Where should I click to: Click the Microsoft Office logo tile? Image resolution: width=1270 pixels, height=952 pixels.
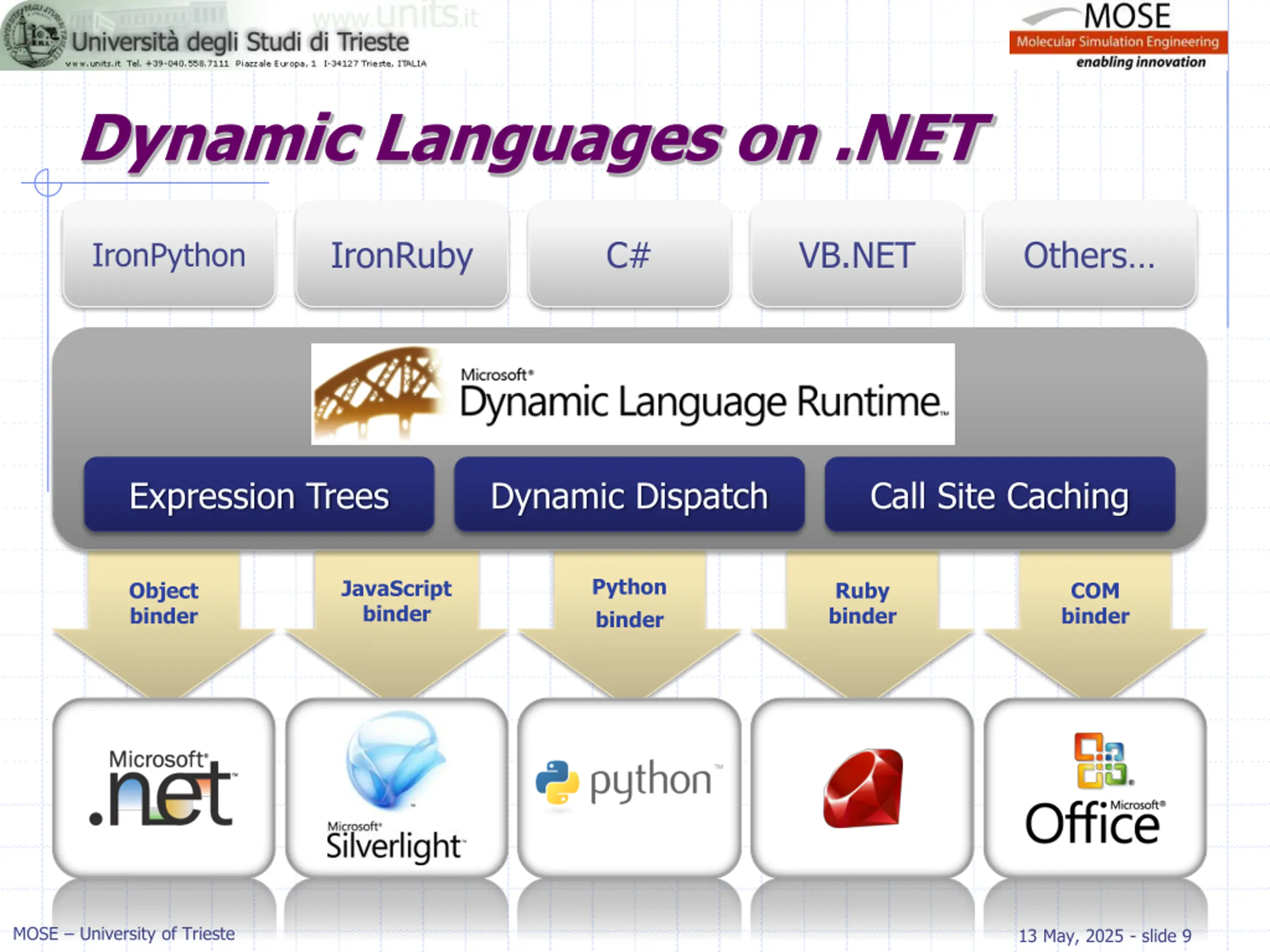coord(1095,787)
